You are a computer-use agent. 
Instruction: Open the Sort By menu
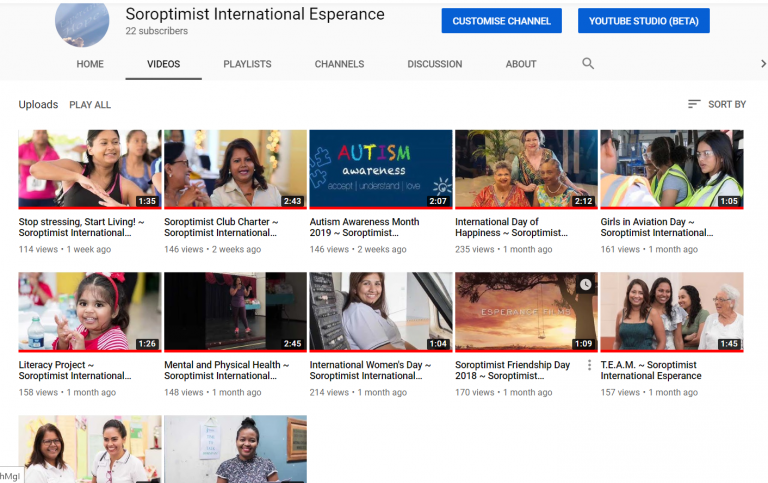[x=717, y=105]
